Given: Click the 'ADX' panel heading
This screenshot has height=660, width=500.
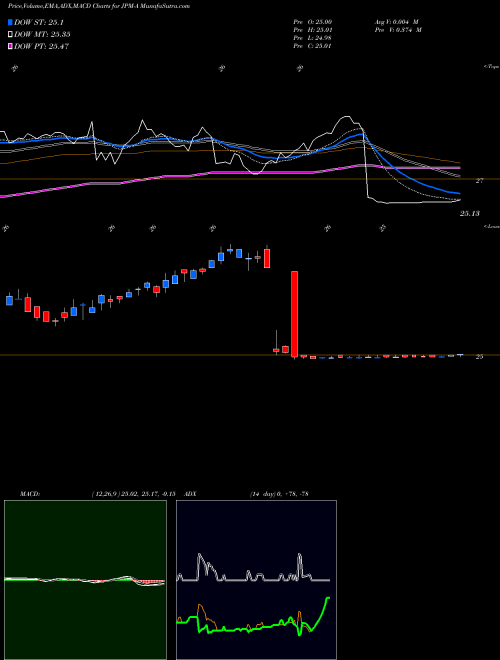Looking at the screenshot, I should click(191, 493).
